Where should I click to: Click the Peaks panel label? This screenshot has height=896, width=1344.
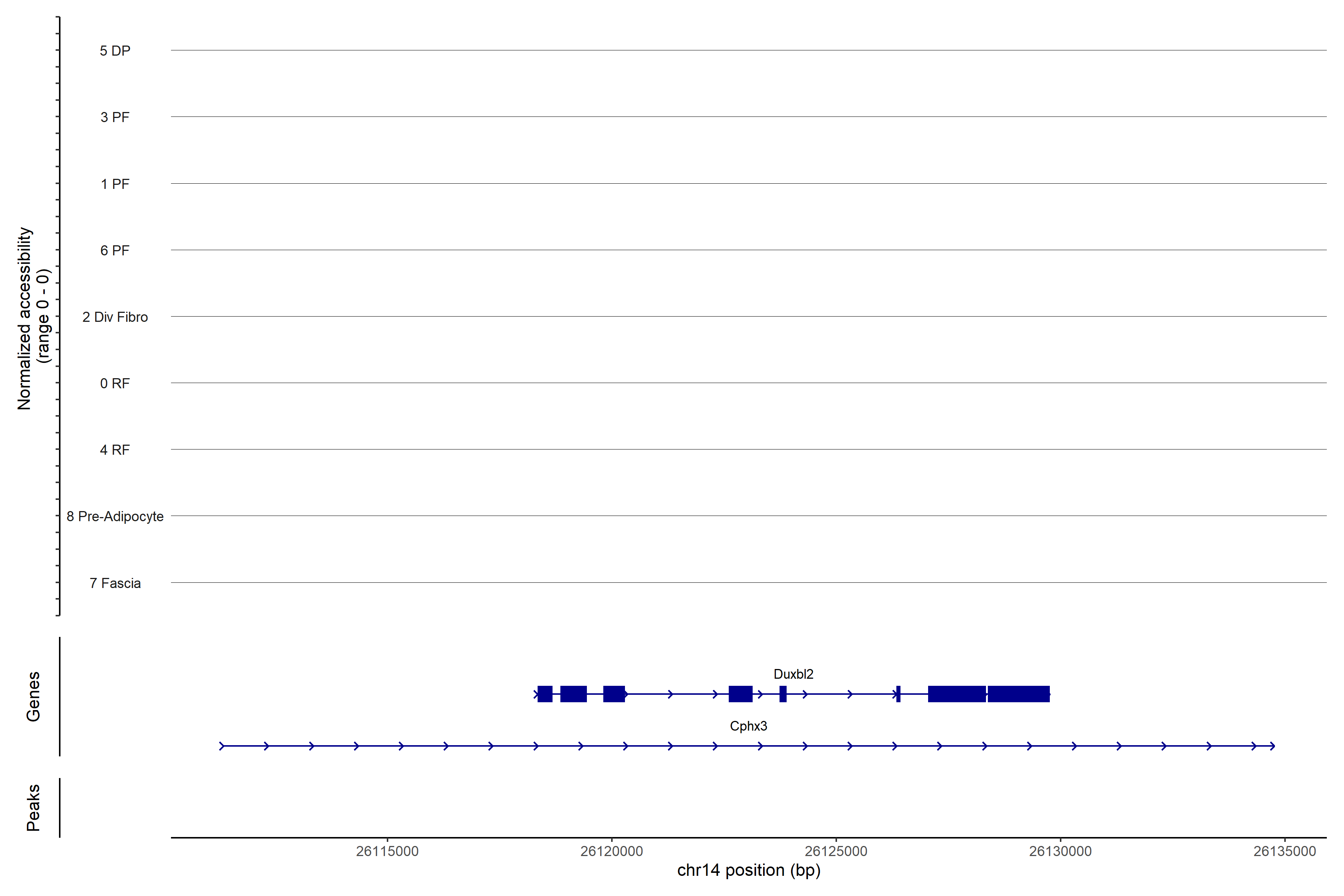tap(33, 808)
